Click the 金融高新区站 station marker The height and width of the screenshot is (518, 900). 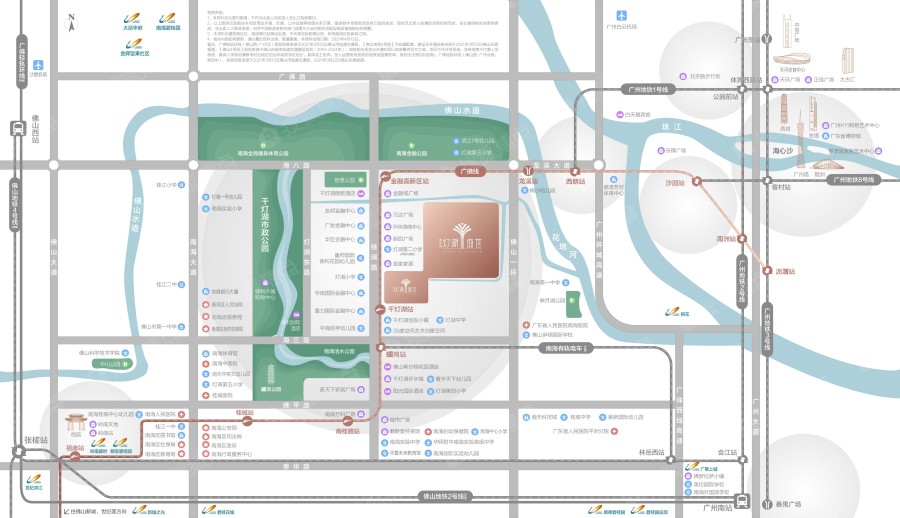(x=385, y=177)
